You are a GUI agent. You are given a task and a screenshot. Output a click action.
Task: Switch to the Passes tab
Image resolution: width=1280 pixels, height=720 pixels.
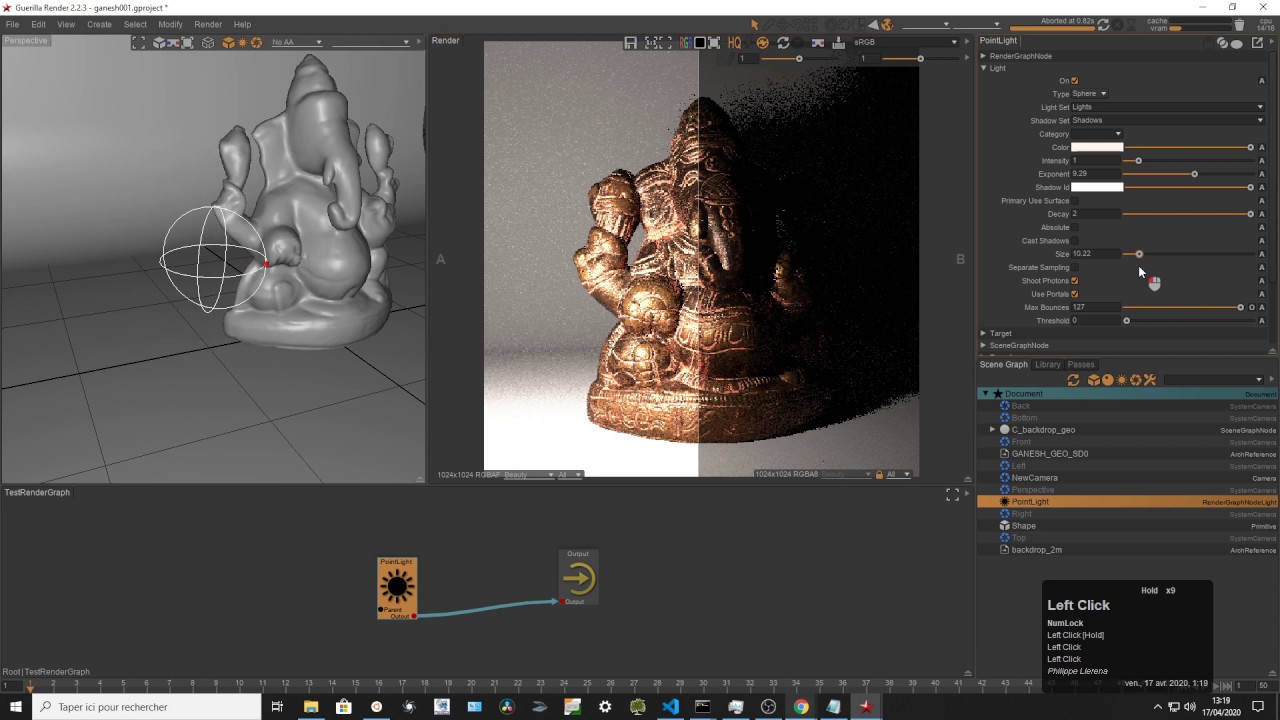click(1081, 365)
